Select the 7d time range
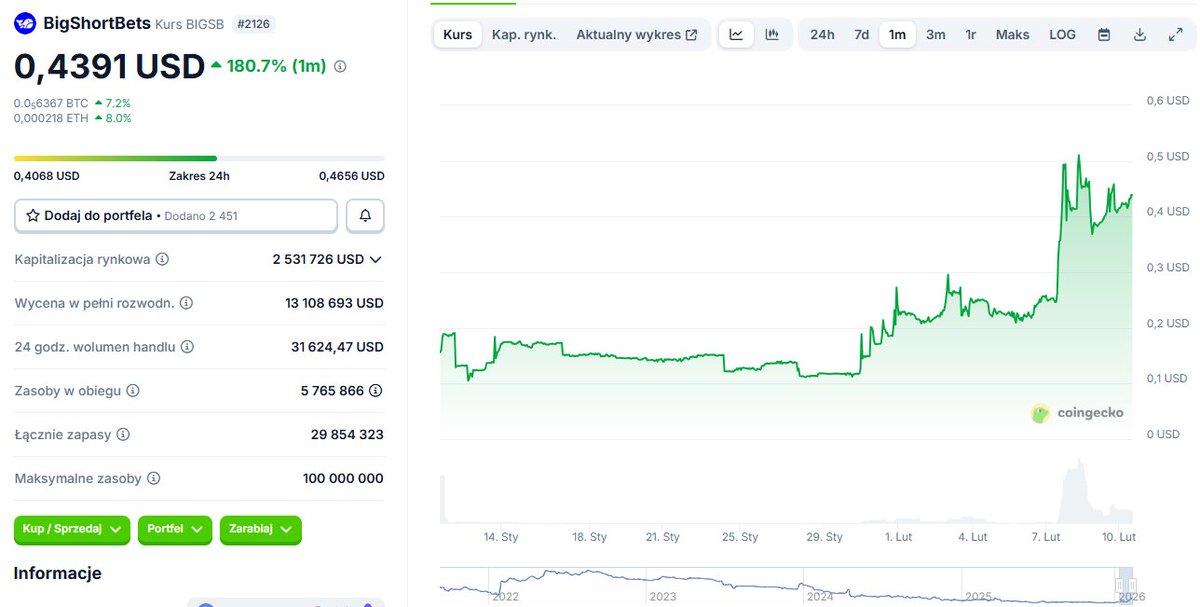Viewport: 1200px width, 607px height. [x=862, y=34]
